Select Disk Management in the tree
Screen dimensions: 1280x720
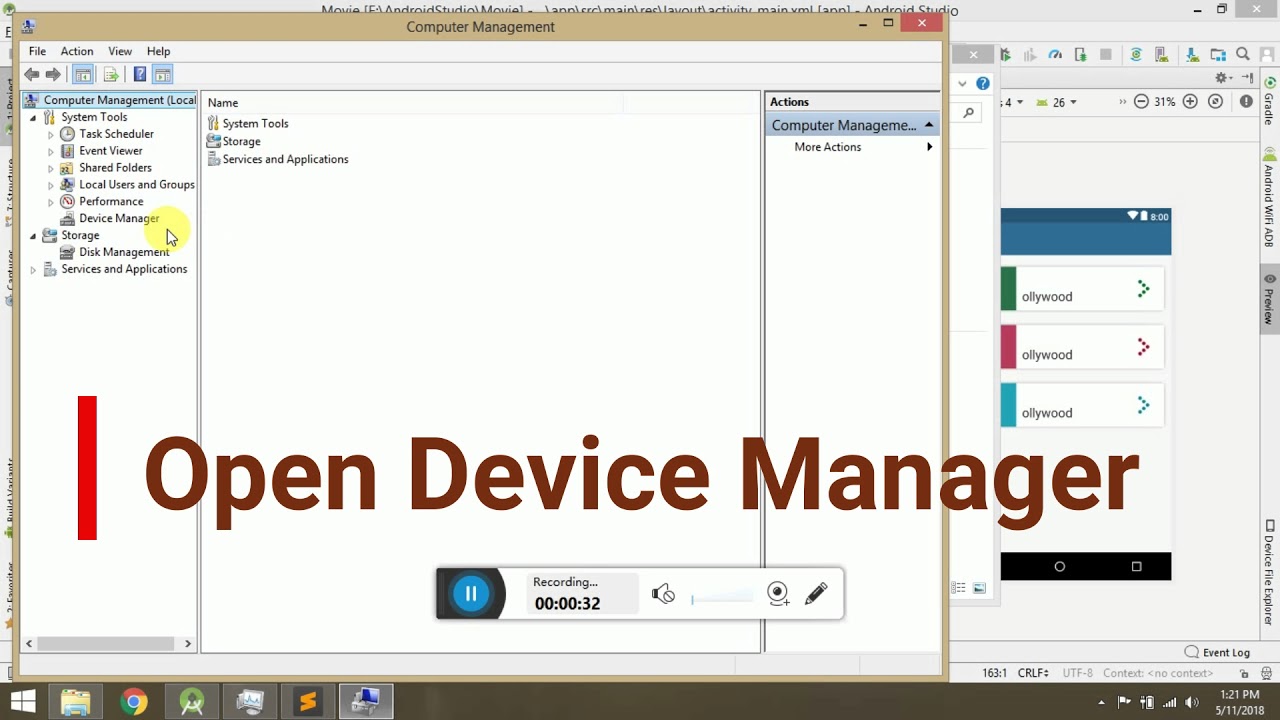coord(124,252)
